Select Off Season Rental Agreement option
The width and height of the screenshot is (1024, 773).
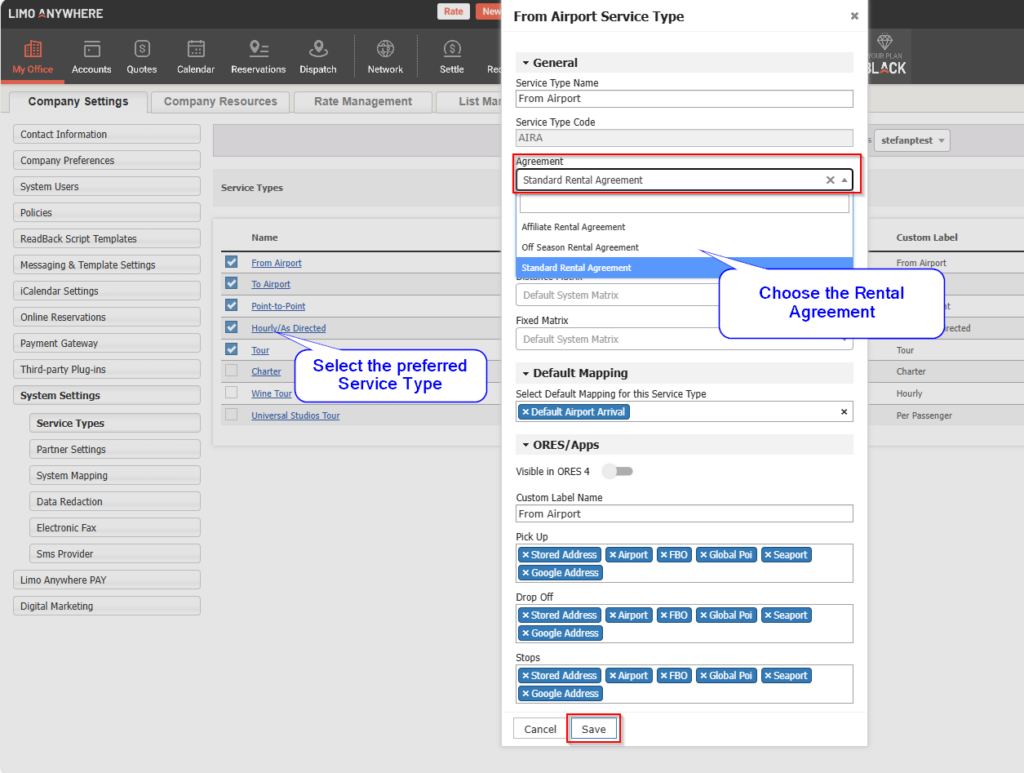(x=580, y=247)
